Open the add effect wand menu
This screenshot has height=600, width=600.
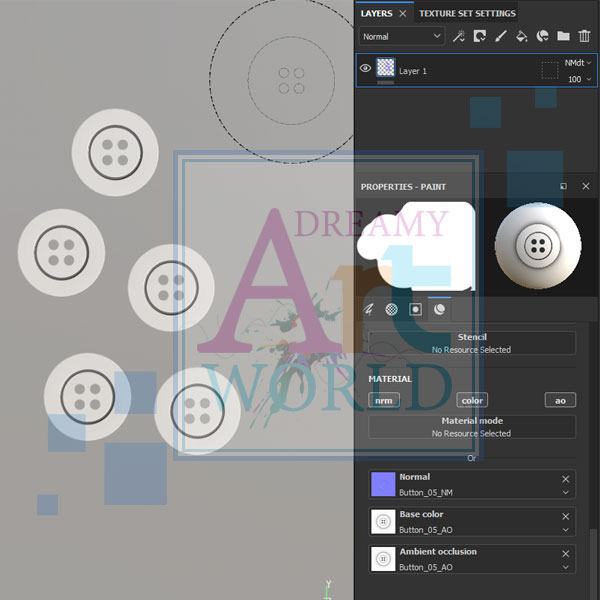pos(459,36)
